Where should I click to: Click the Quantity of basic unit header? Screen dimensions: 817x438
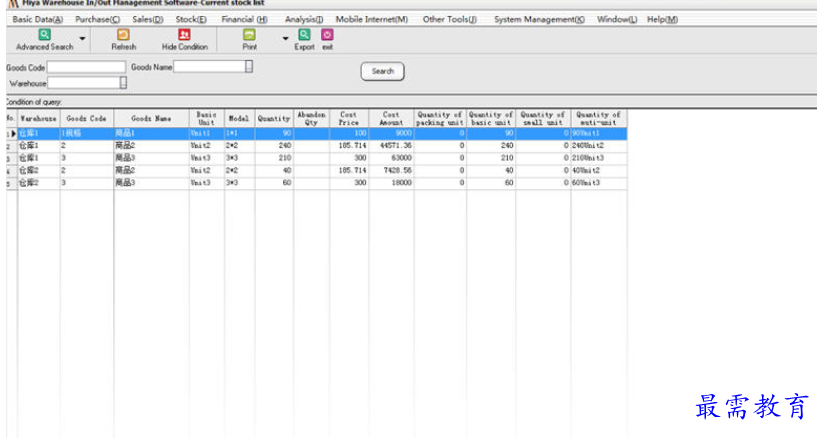(491, 118)
